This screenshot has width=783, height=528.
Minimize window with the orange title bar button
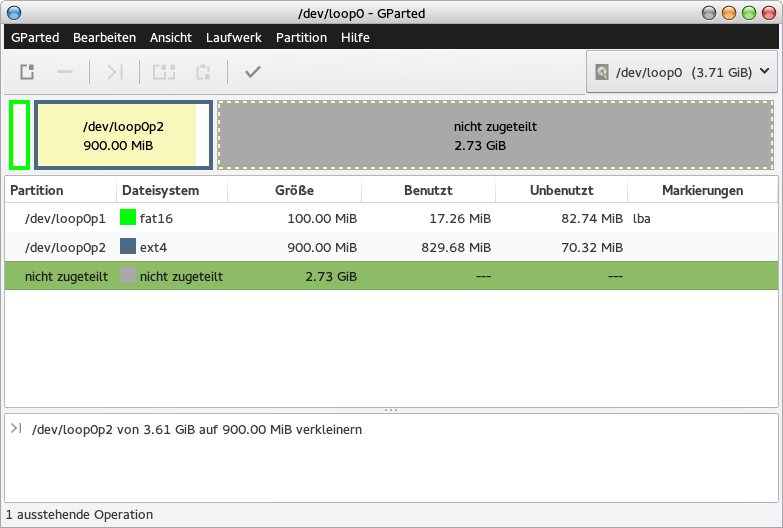pos(729,12)
